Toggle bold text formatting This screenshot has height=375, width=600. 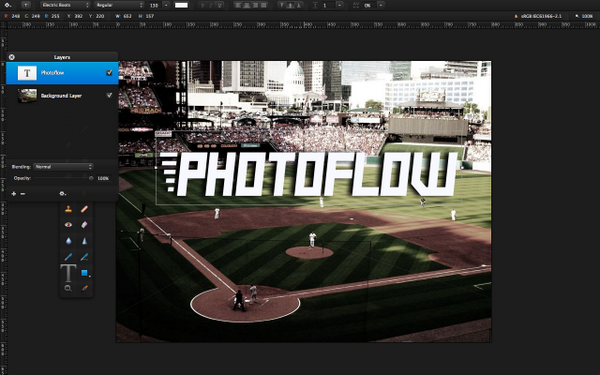coord(203,5)
